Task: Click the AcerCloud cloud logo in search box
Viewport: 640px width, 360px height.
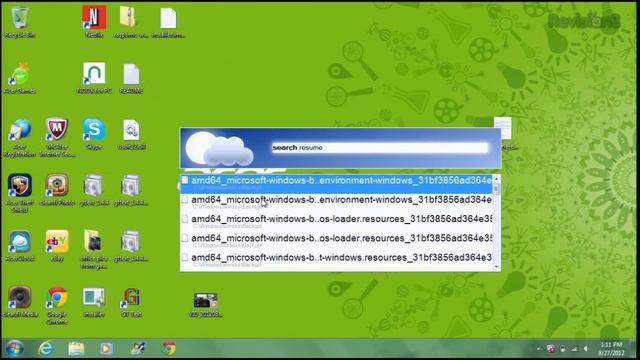Action: coord(219,149)
